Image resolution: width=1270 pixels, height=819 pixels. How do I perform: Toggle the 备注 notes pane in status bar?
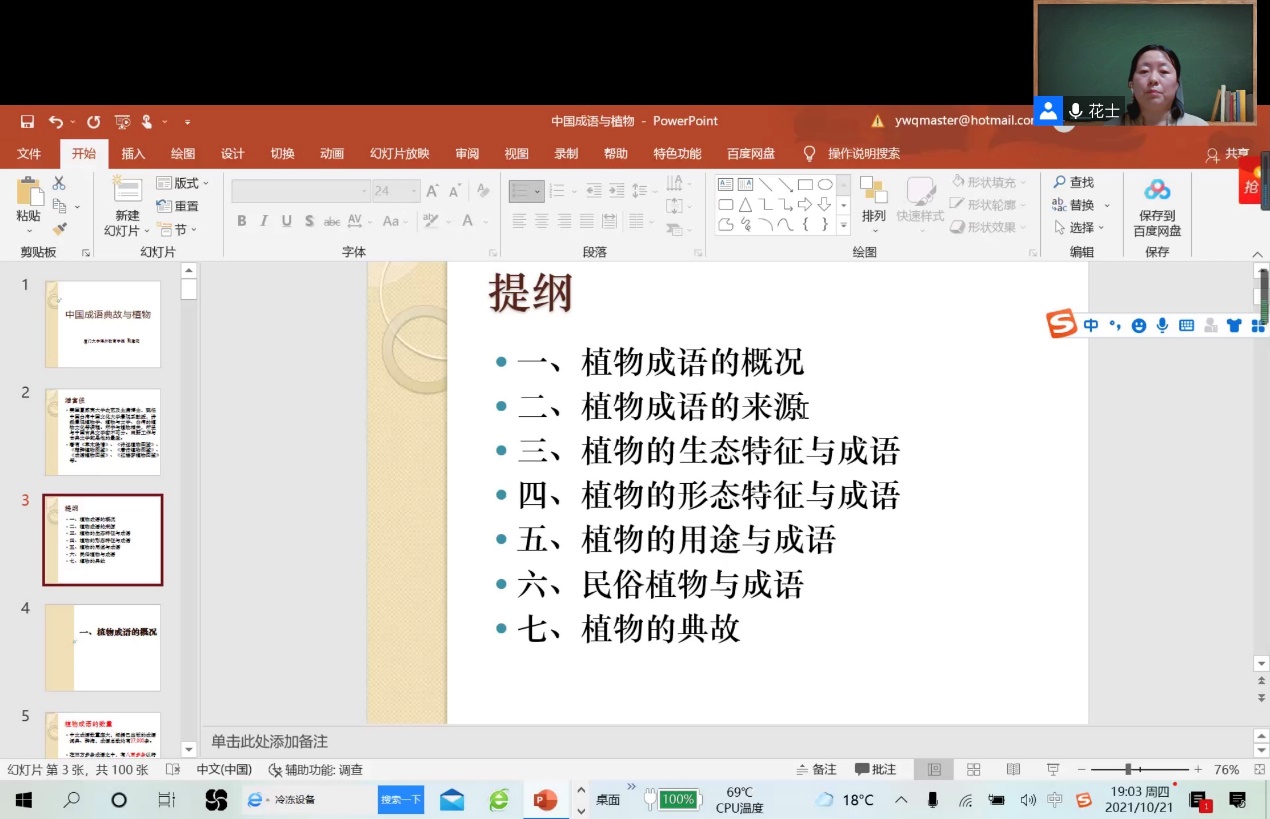(817, 769)
